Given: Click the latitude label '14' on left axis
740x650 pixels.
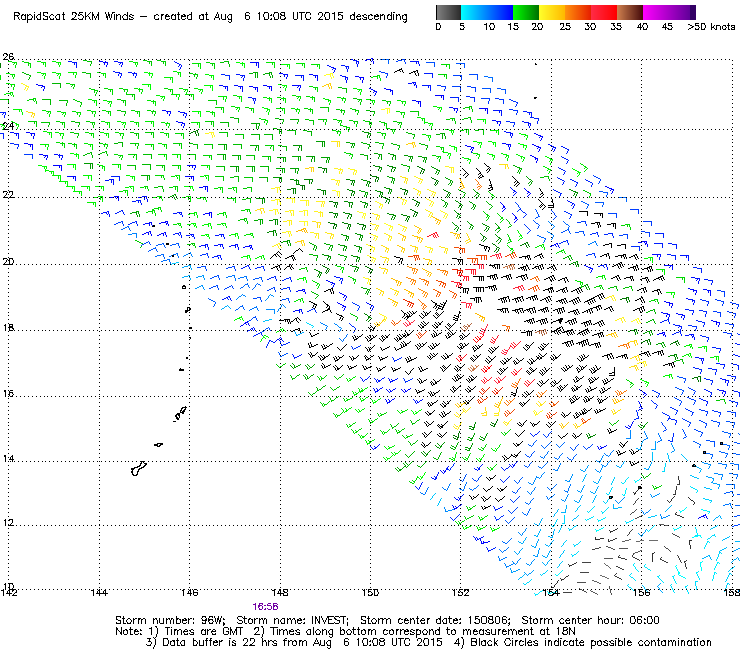Looking at the screenshot, I should [8, 458].
